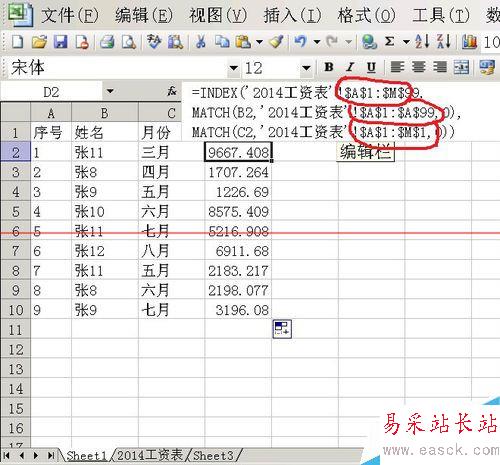Select row 11 header

(x=16, y=330)
